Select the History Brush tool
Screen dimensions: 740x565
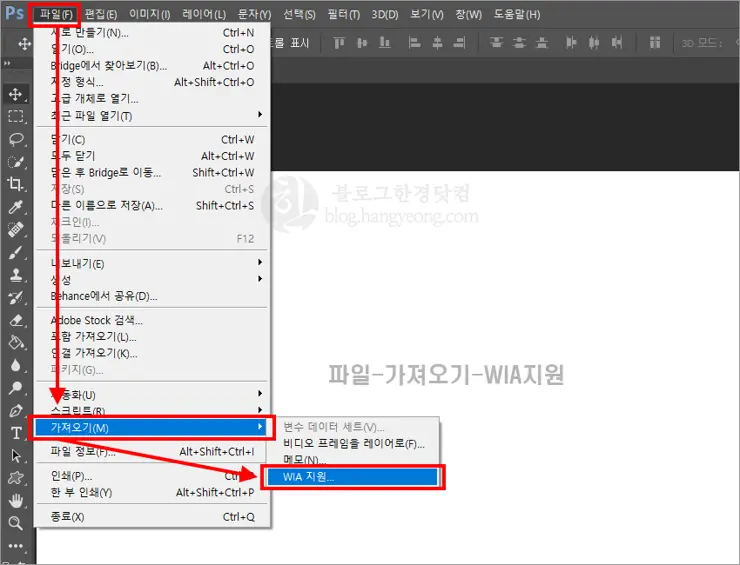pos(16,297)
